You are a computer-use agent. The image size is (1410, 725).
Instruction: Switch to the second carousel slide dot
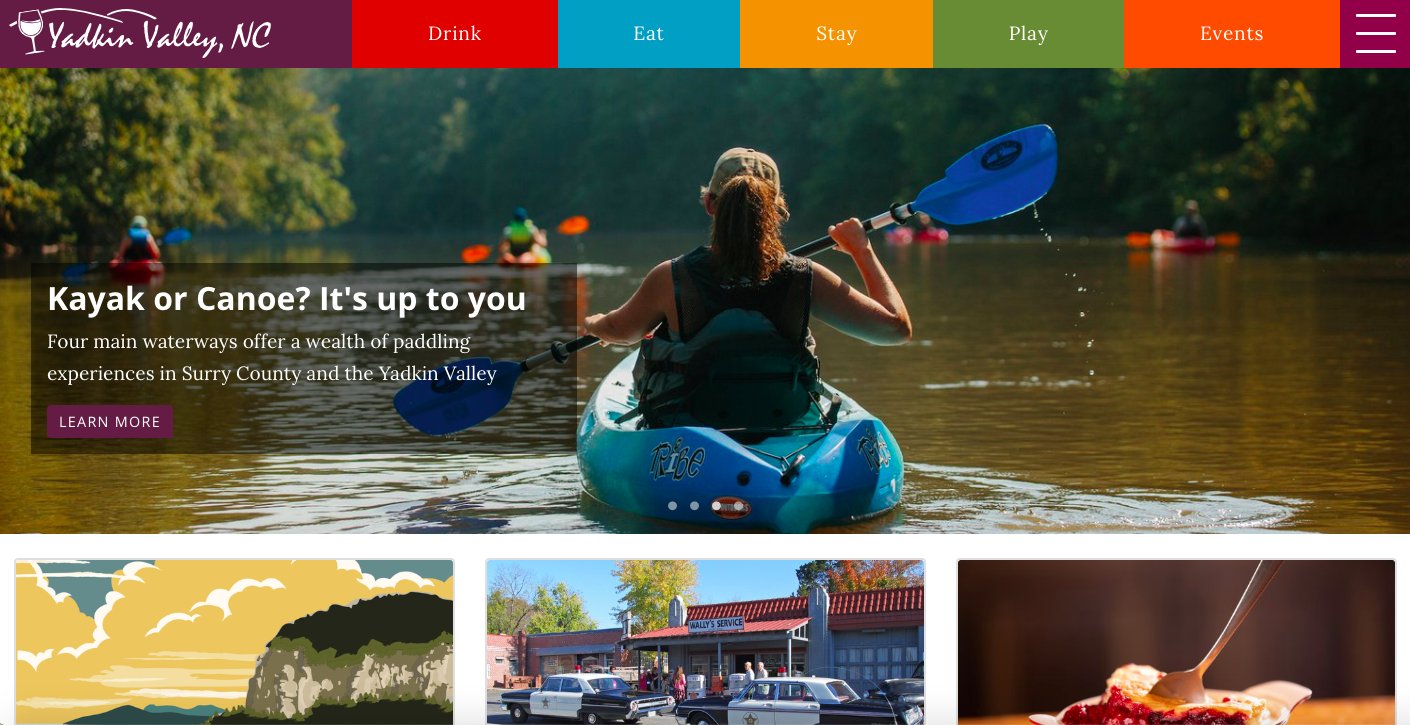tap(694, 506)
